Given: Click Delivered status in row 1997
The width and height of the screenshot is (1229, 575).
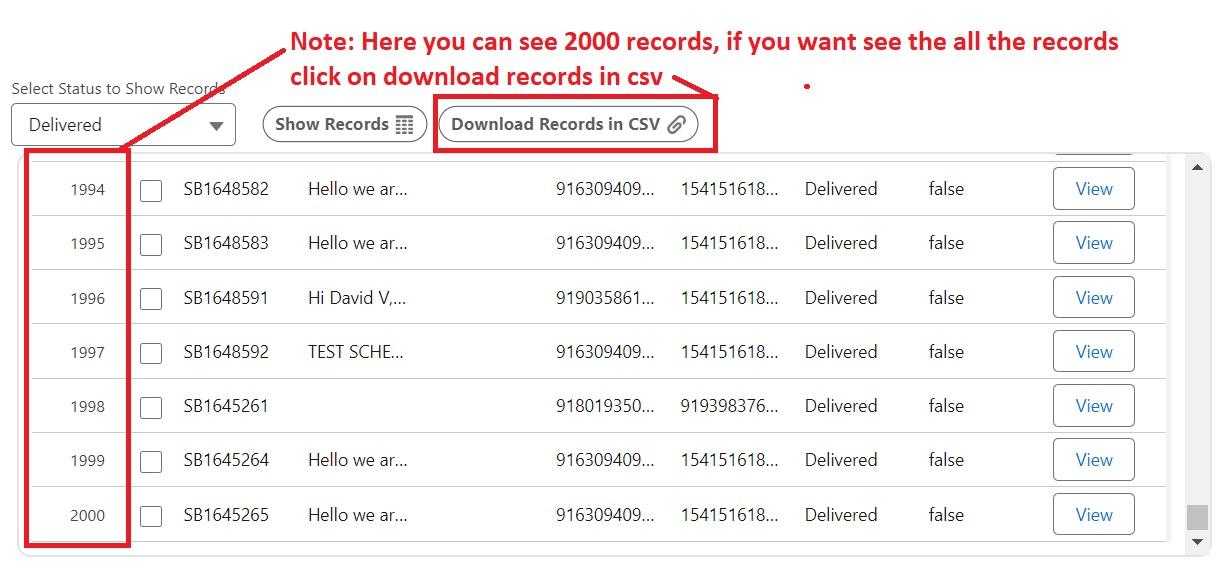Looking at the screenshot, I should (x=841, y=352).
